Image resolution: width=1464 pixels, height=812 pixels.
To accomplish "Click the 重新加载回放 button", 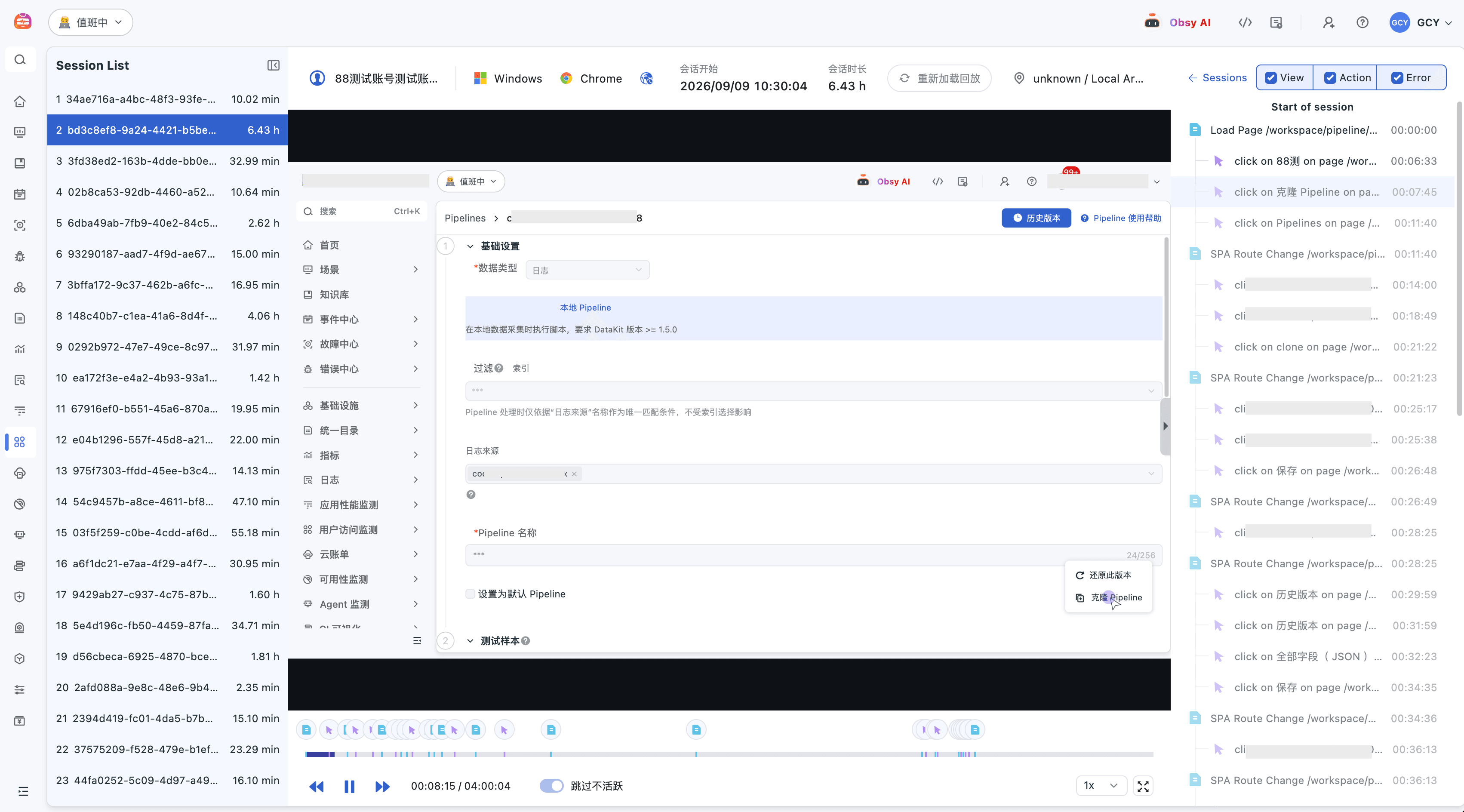I will pos(939,78).
